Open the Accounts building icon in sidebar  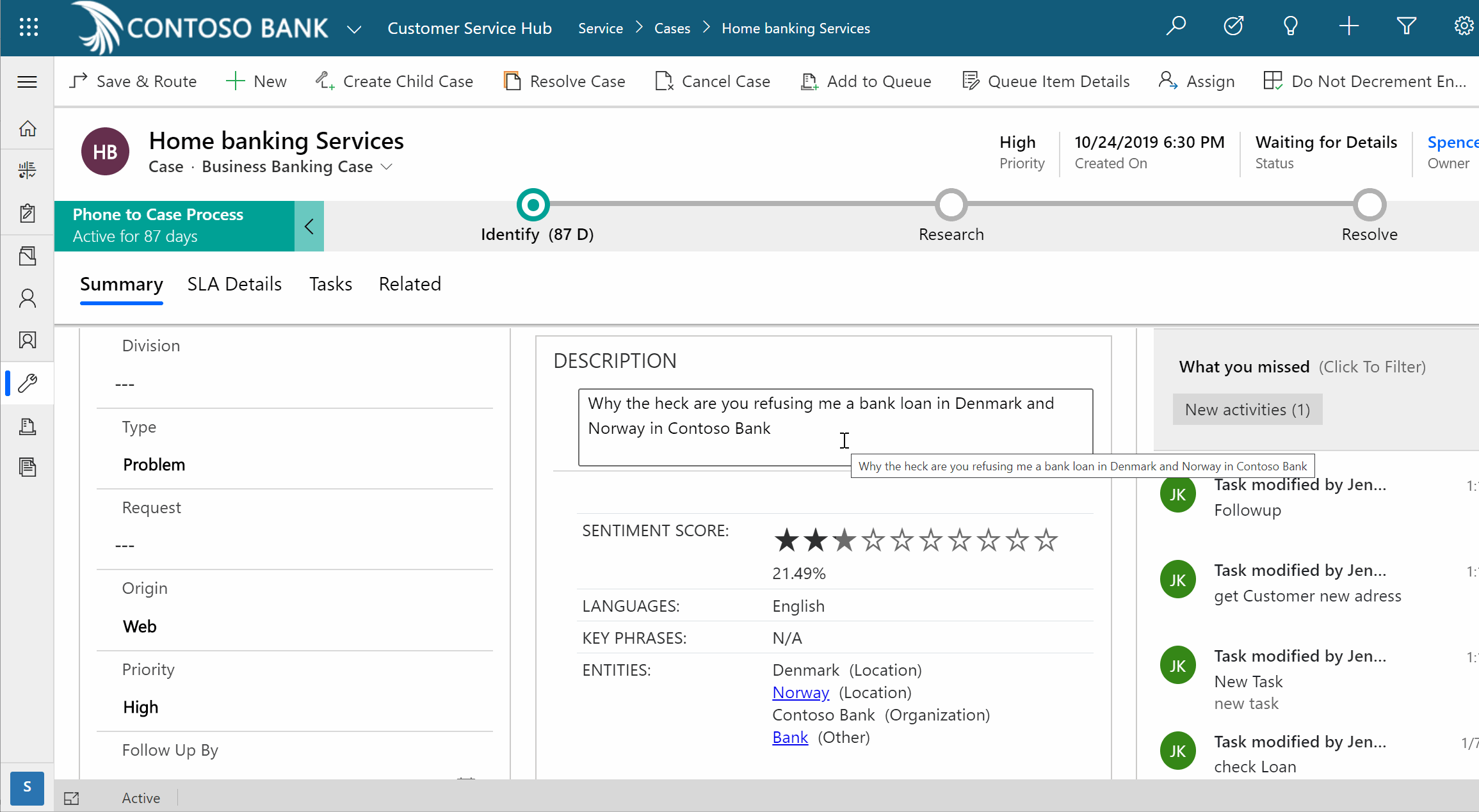[27, 256]
